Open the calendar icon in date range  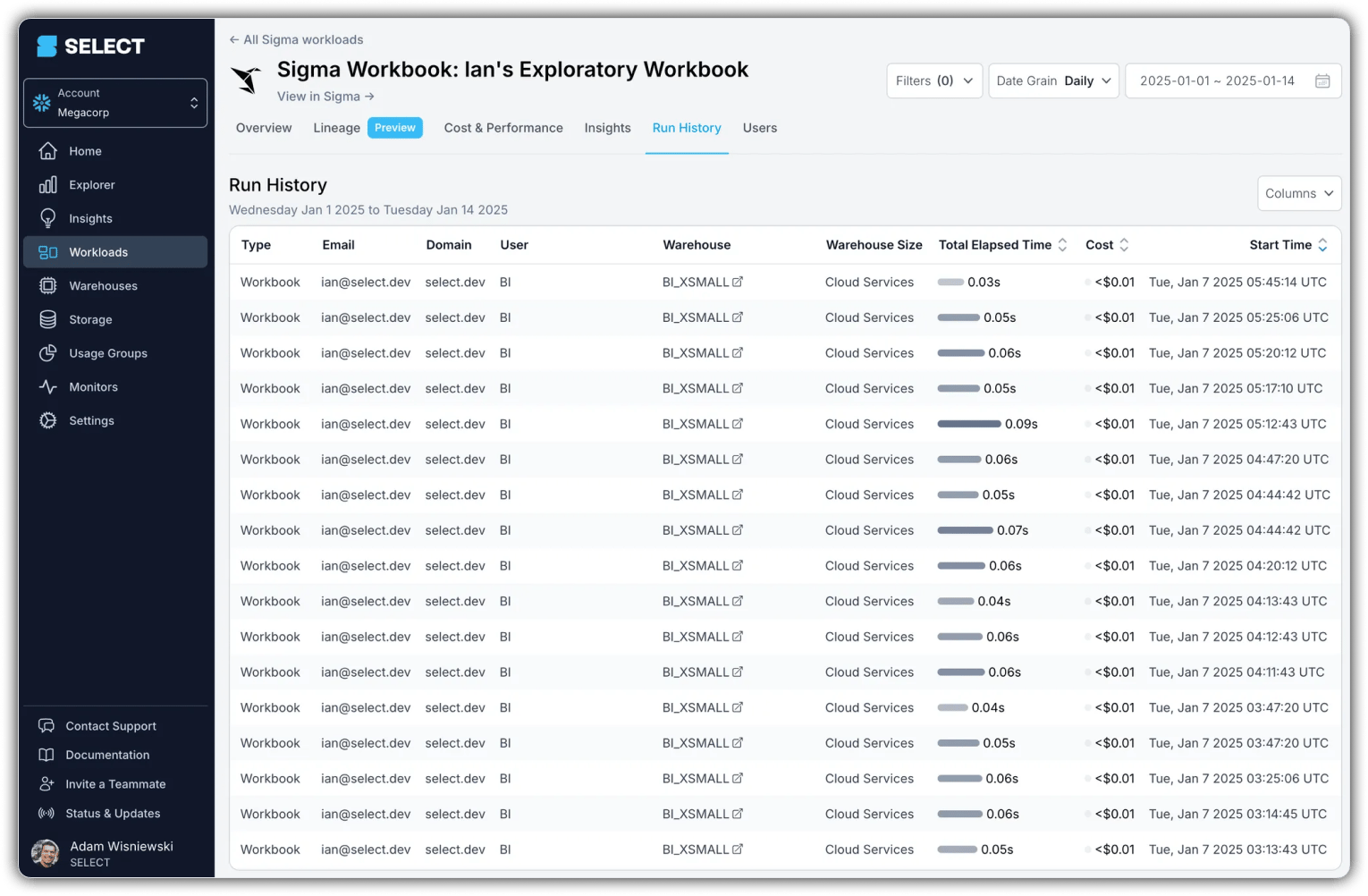pyautogui.click(x=1322, y=80)
